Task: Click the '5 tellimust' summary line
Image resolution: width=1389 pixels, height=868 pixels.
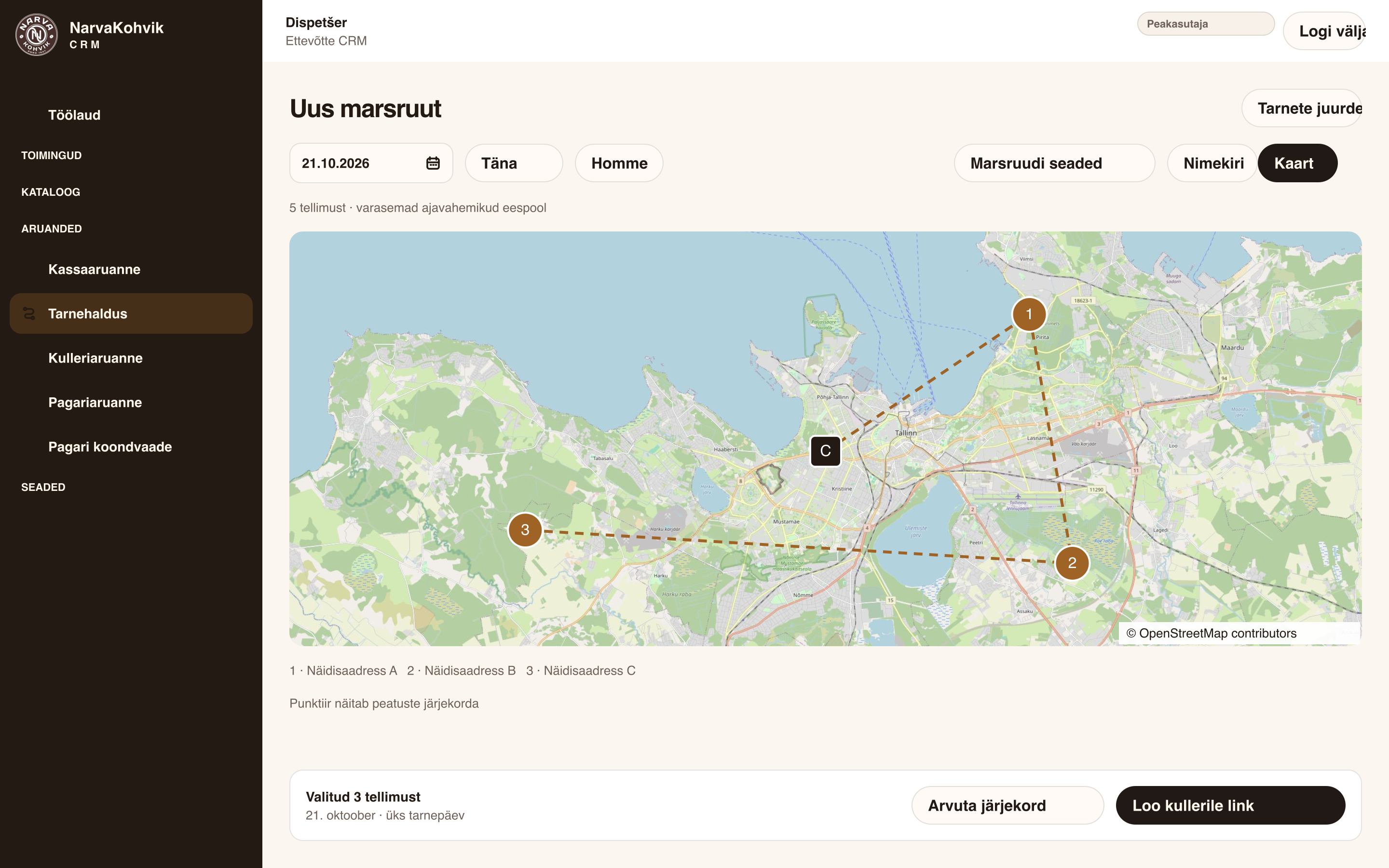Action: point(418,208)
